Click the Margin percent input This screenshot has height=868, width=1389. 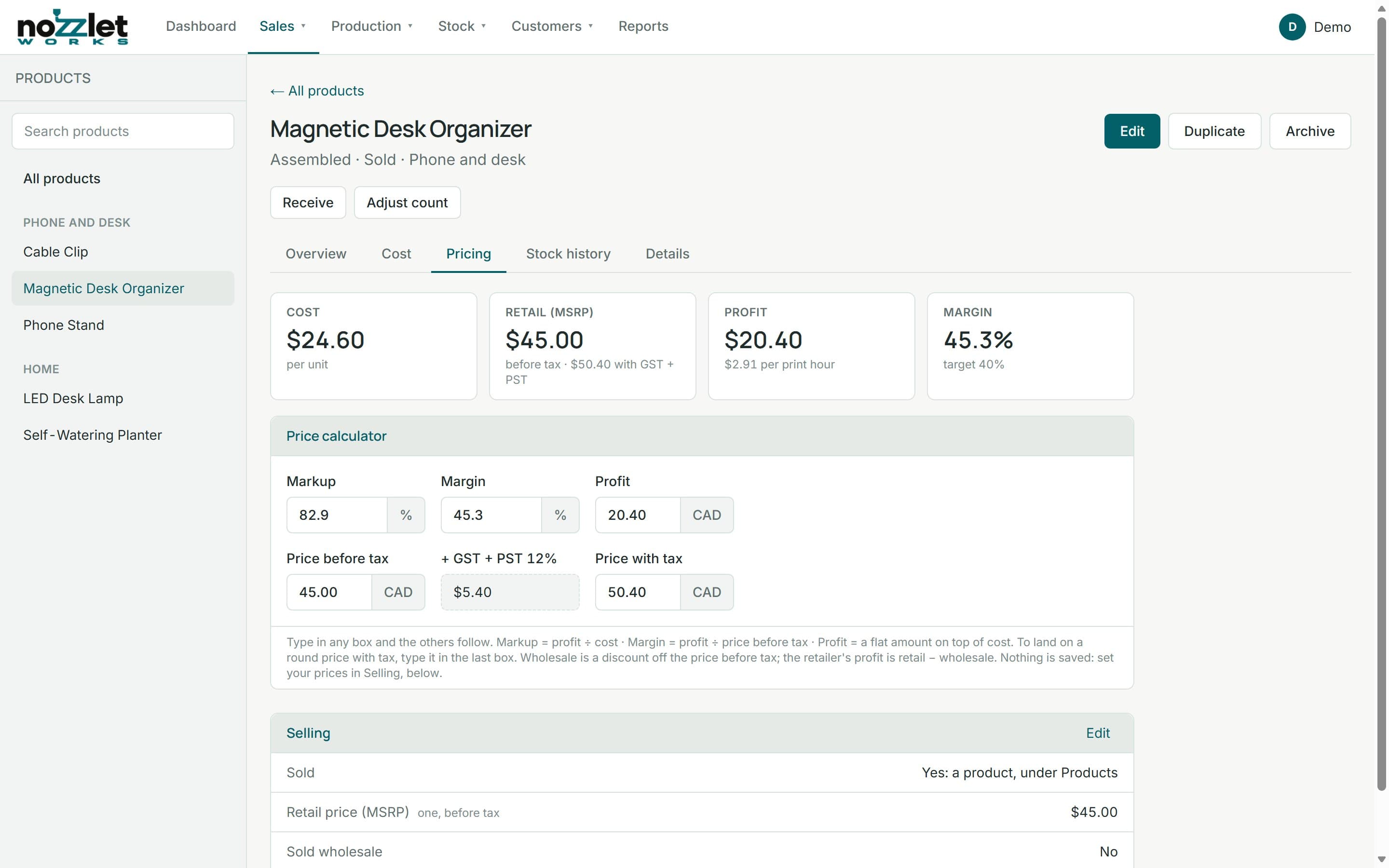pyautogui.click(x=491, y=515)
